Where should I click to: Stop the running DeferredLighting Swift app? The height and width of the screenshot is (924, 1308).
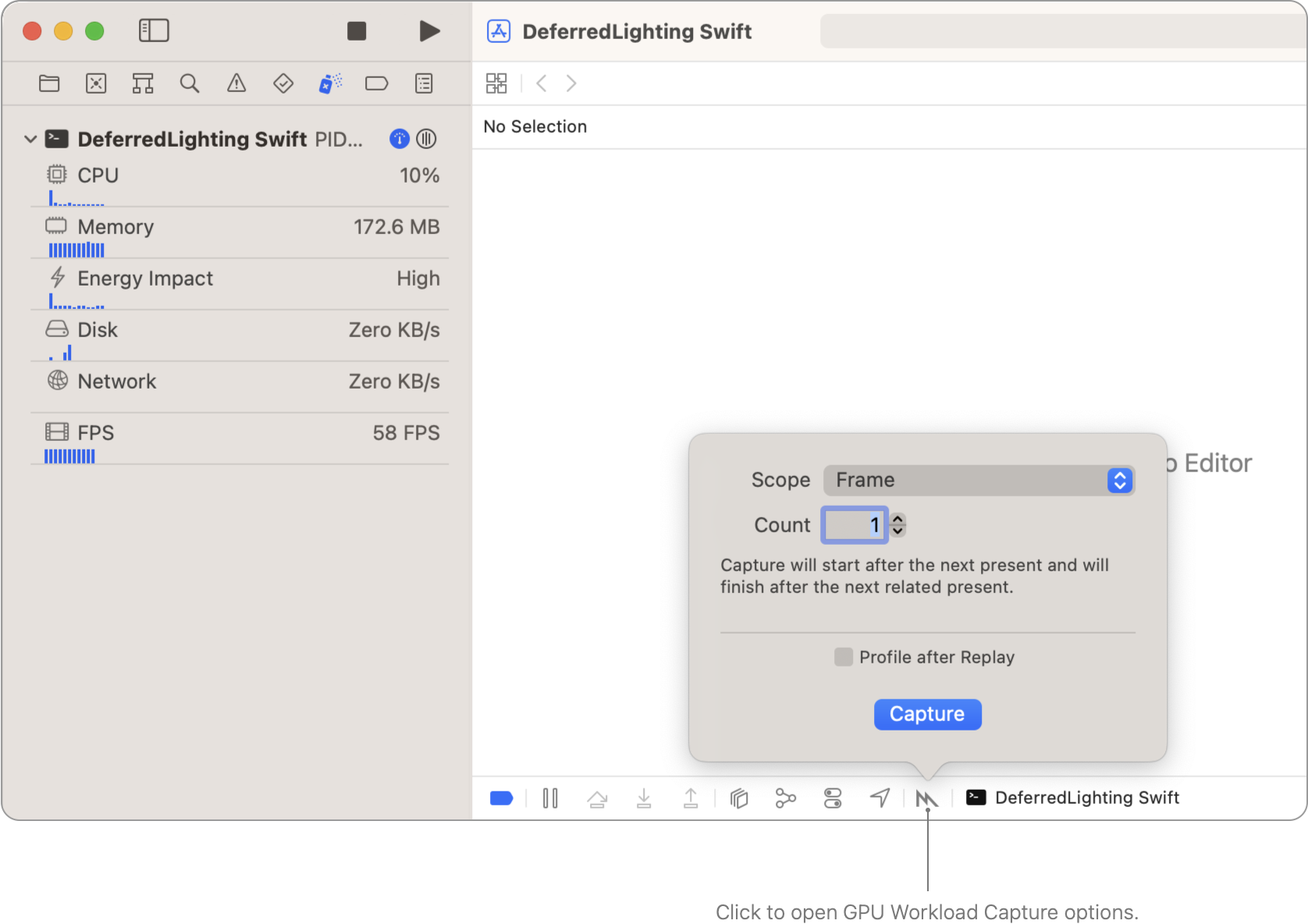357,30
